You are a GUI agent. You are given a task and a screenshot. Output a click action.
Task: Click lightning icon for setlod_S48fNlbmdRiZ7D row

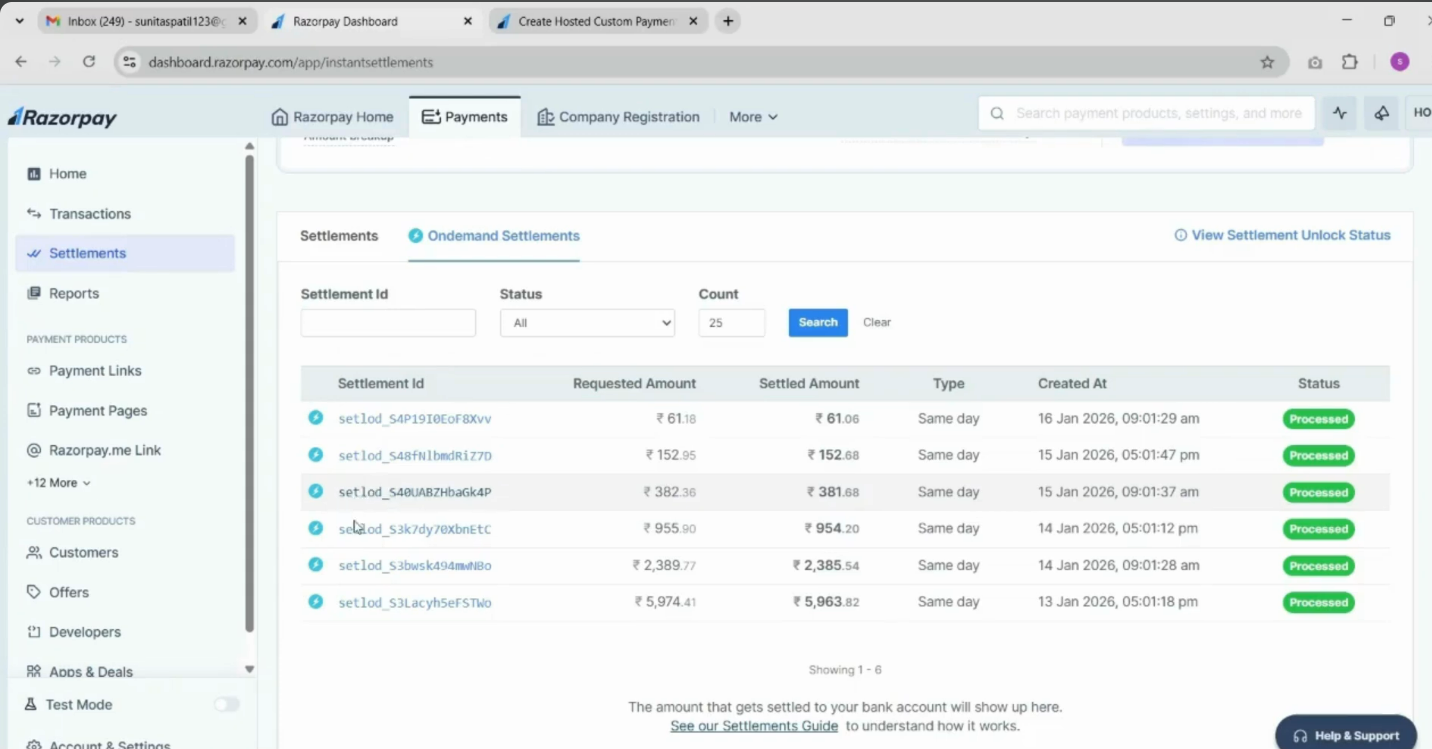(x=316, y=455)
